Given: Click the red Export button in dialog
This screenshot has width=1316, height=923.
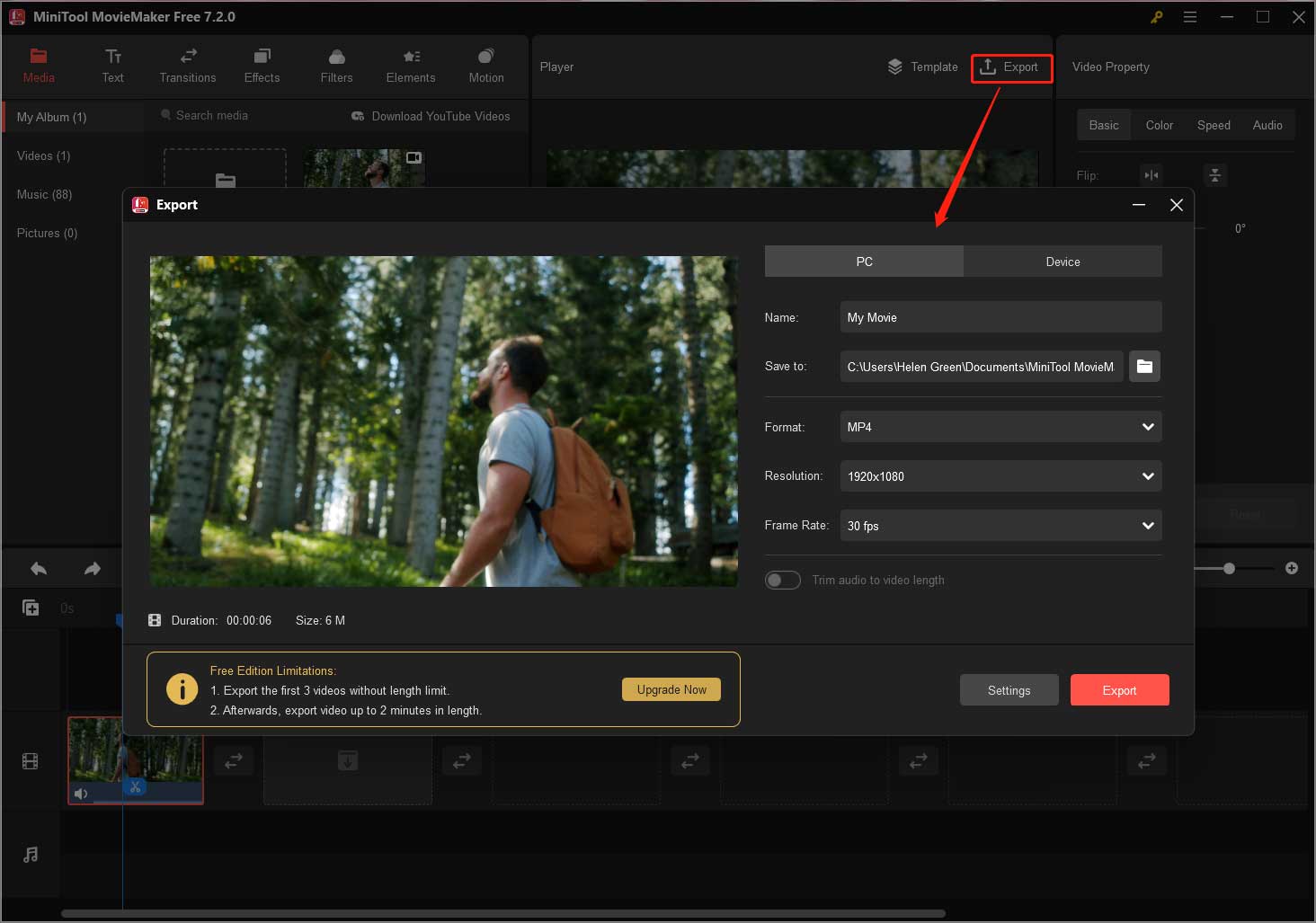Looking at the screenshot, I should point(1119,690).
